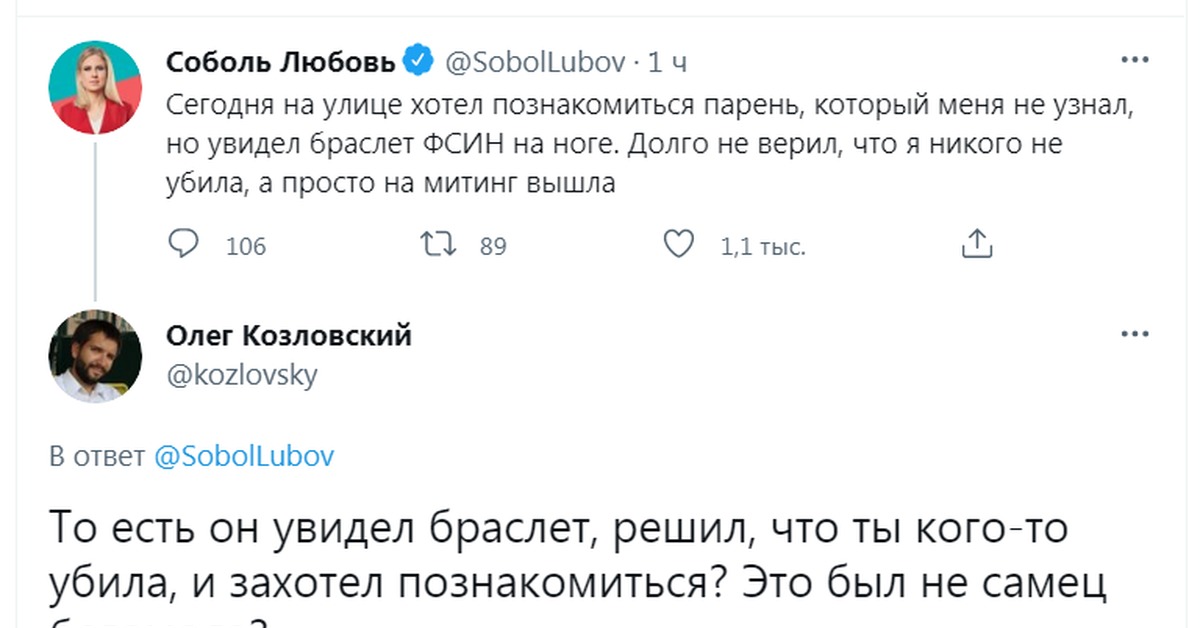Open the three-dot menu on Kozlovsky's reply
Screen dimensions: 1200x628
(1134, 335)
